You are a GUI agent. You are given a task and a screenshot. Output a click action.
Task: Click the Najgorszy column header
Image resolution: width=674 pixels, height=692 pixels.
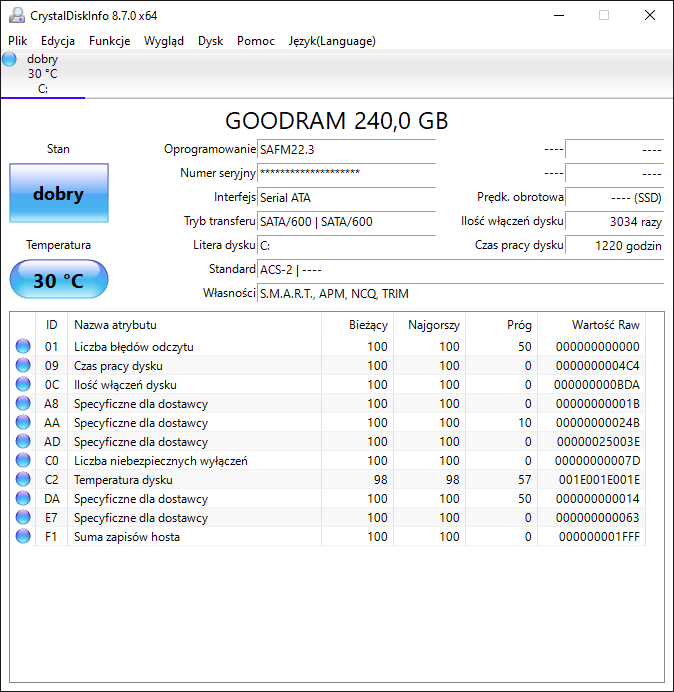point(429,325)
